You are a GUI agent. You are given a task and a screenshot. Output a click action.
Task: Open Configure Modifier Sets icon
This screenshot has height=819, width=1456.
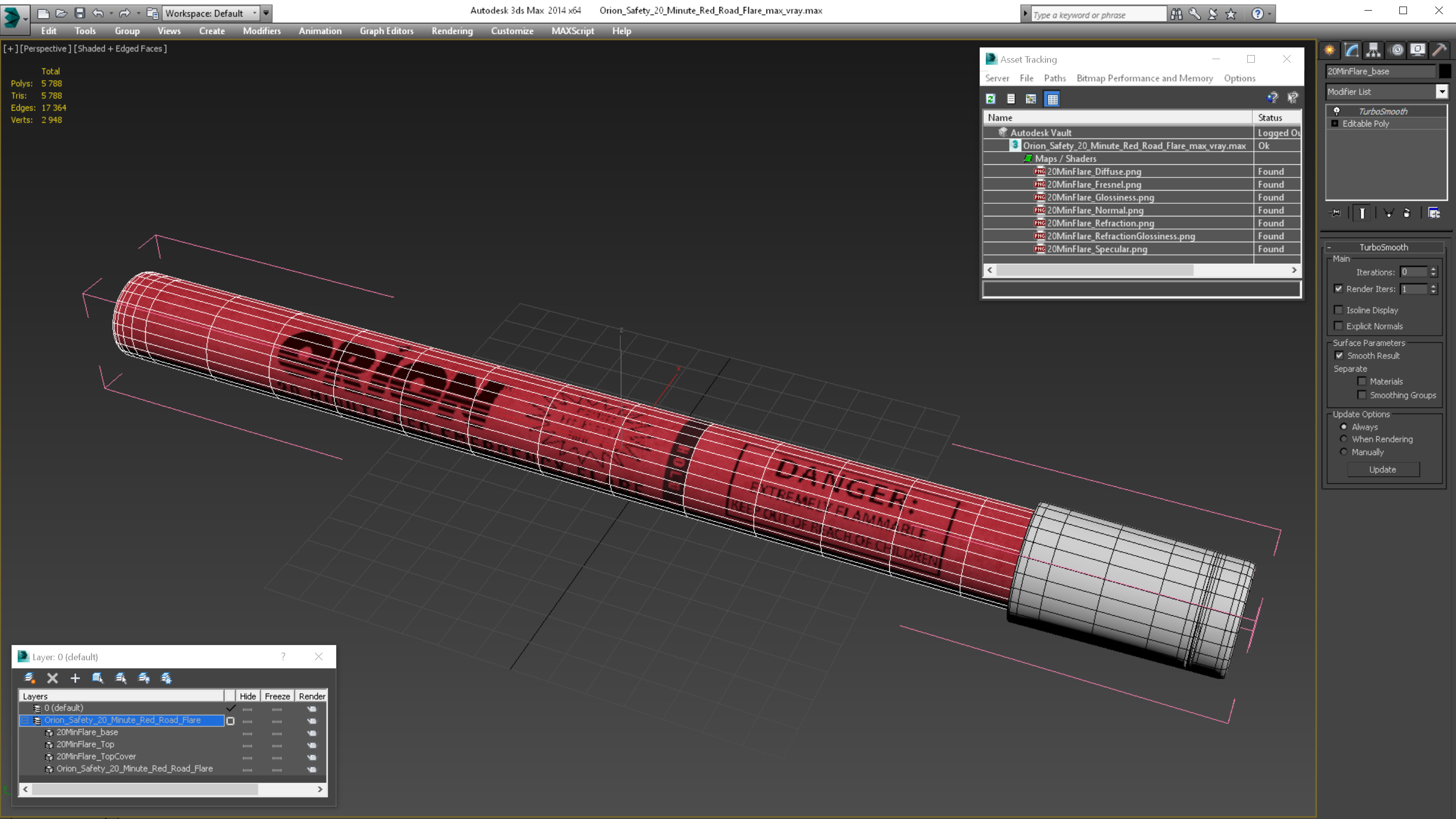(1434, 213)
